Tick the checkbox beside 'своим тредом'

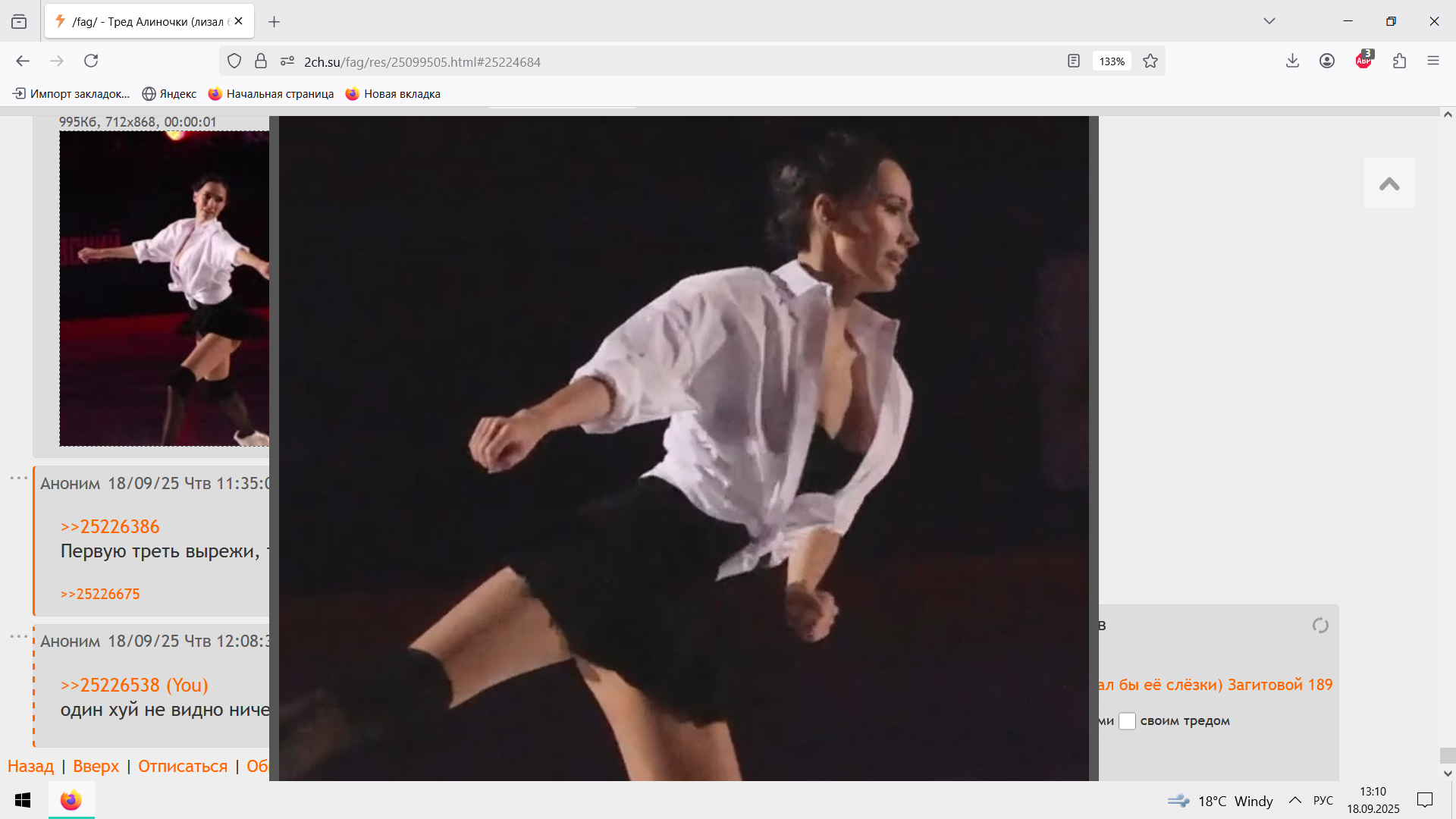(1127, 721)
